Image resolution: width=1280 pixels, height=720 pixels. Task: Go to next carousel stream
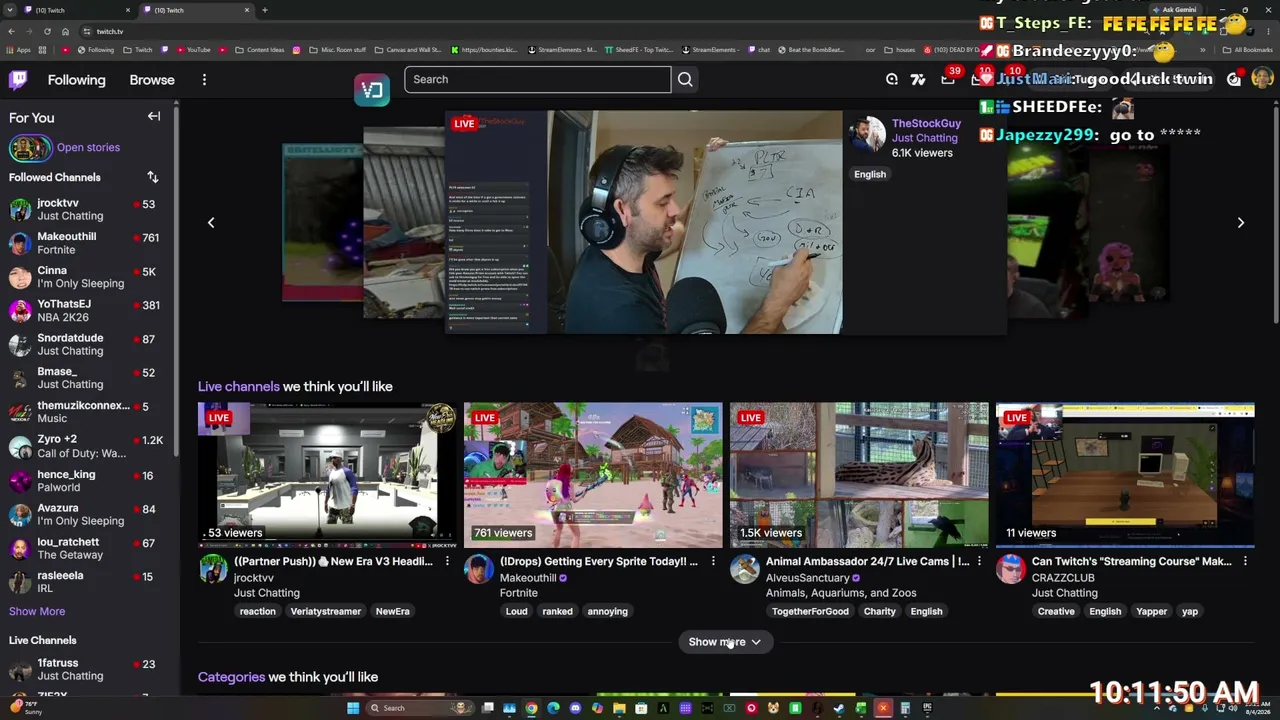point(1240,222)
